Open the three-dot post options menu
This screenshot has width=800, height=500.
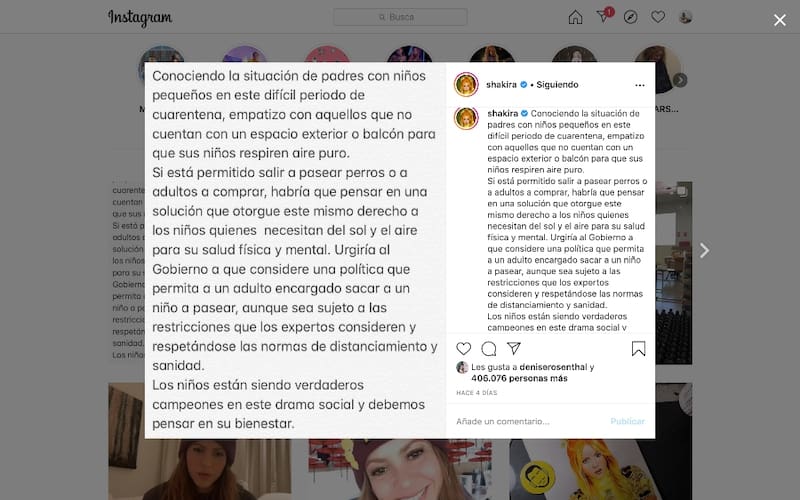[x=640, y=85]
